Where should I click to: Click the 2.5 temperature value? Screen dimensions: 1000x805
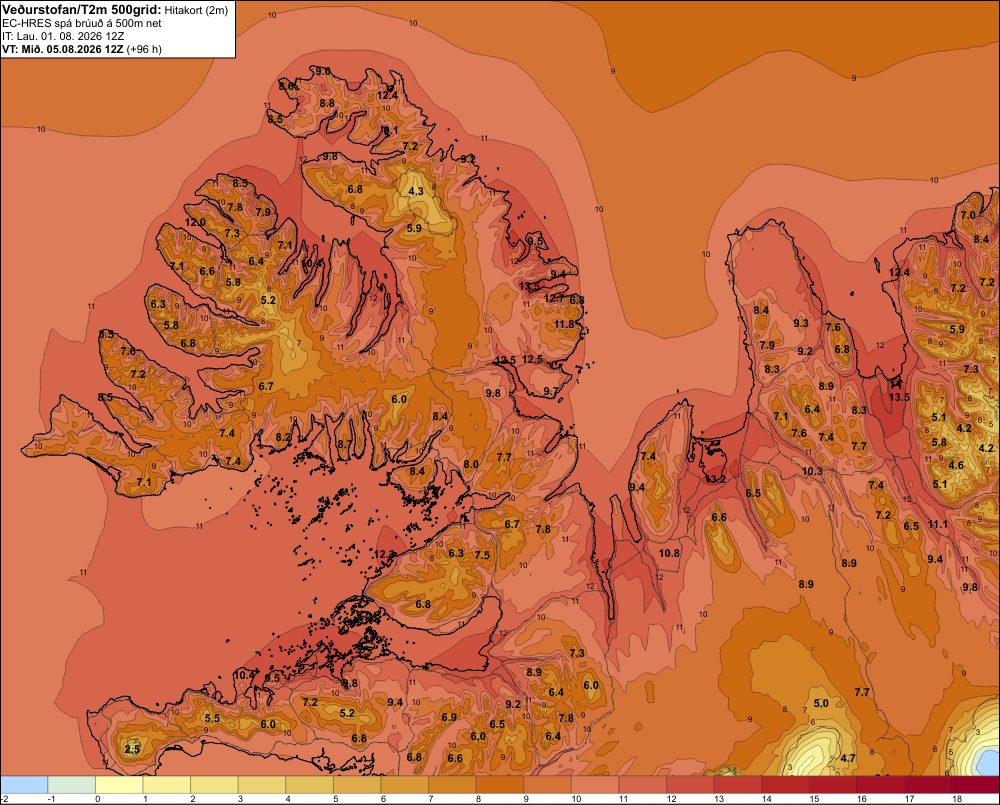tap(132, 749)
